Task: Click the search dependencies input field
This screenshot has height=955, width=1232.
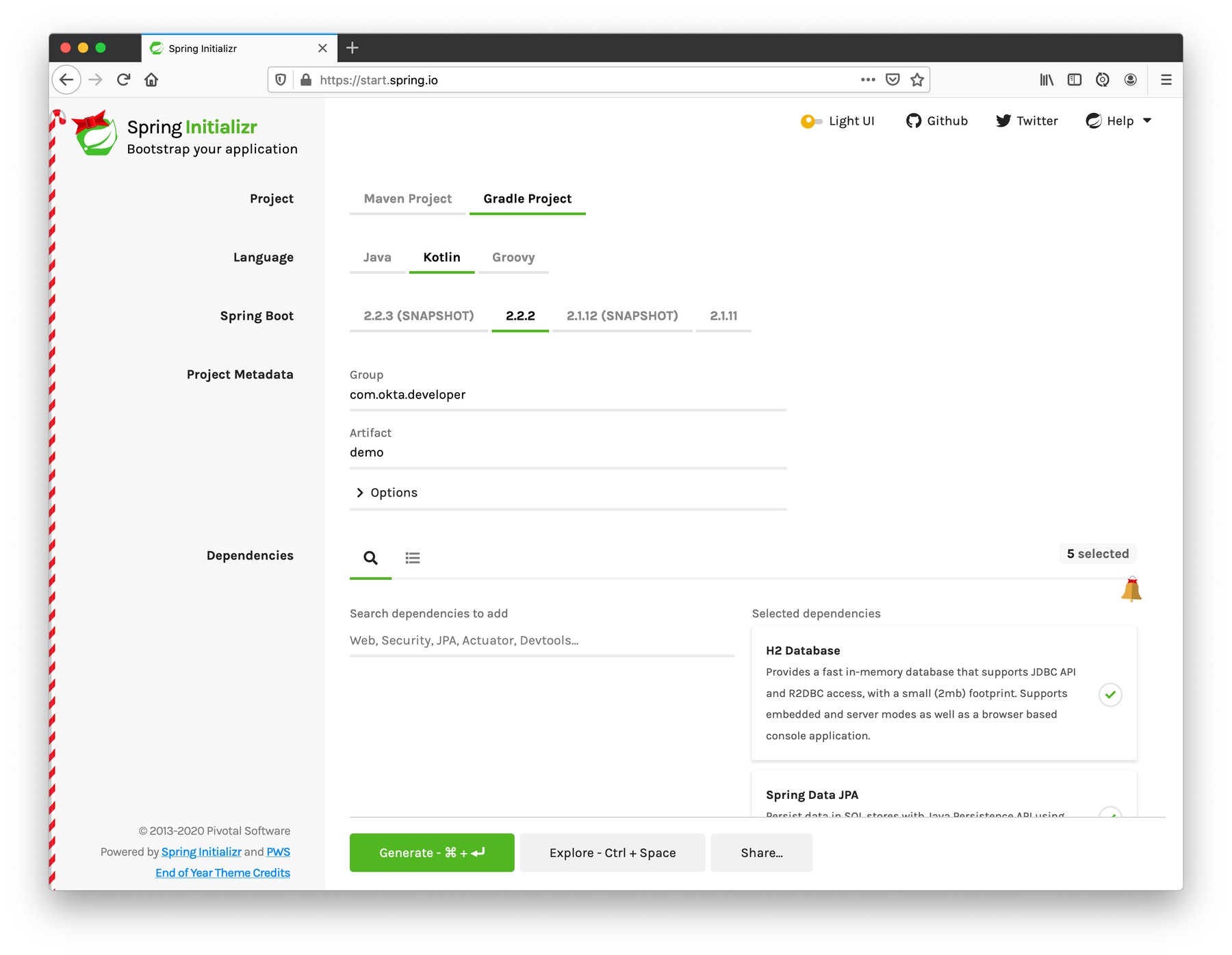Action: pyautogui.click(x=541, y=641)
